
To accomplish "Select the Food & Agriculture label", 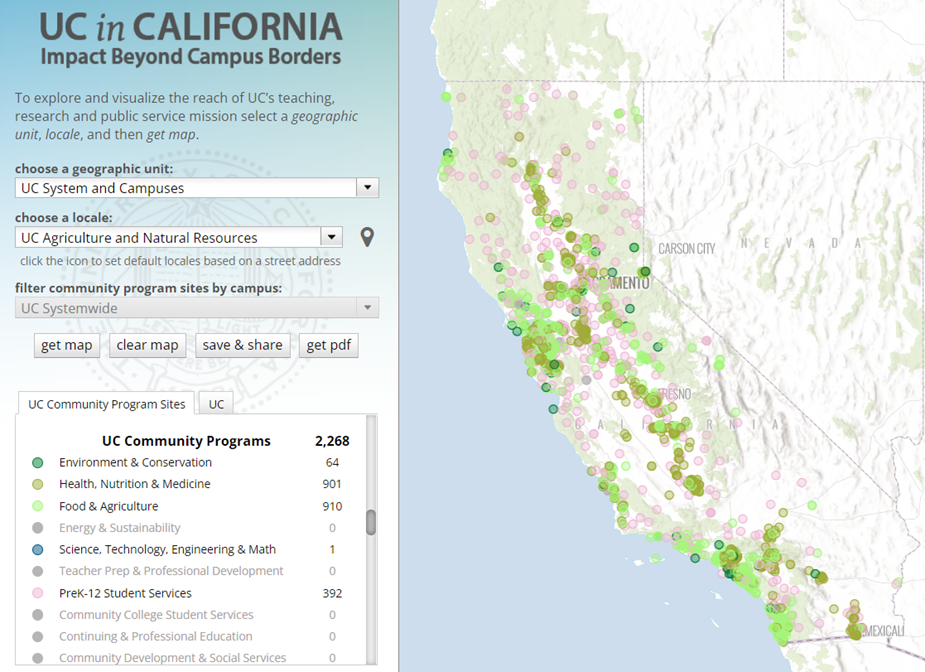I will [x=109, y=506].
